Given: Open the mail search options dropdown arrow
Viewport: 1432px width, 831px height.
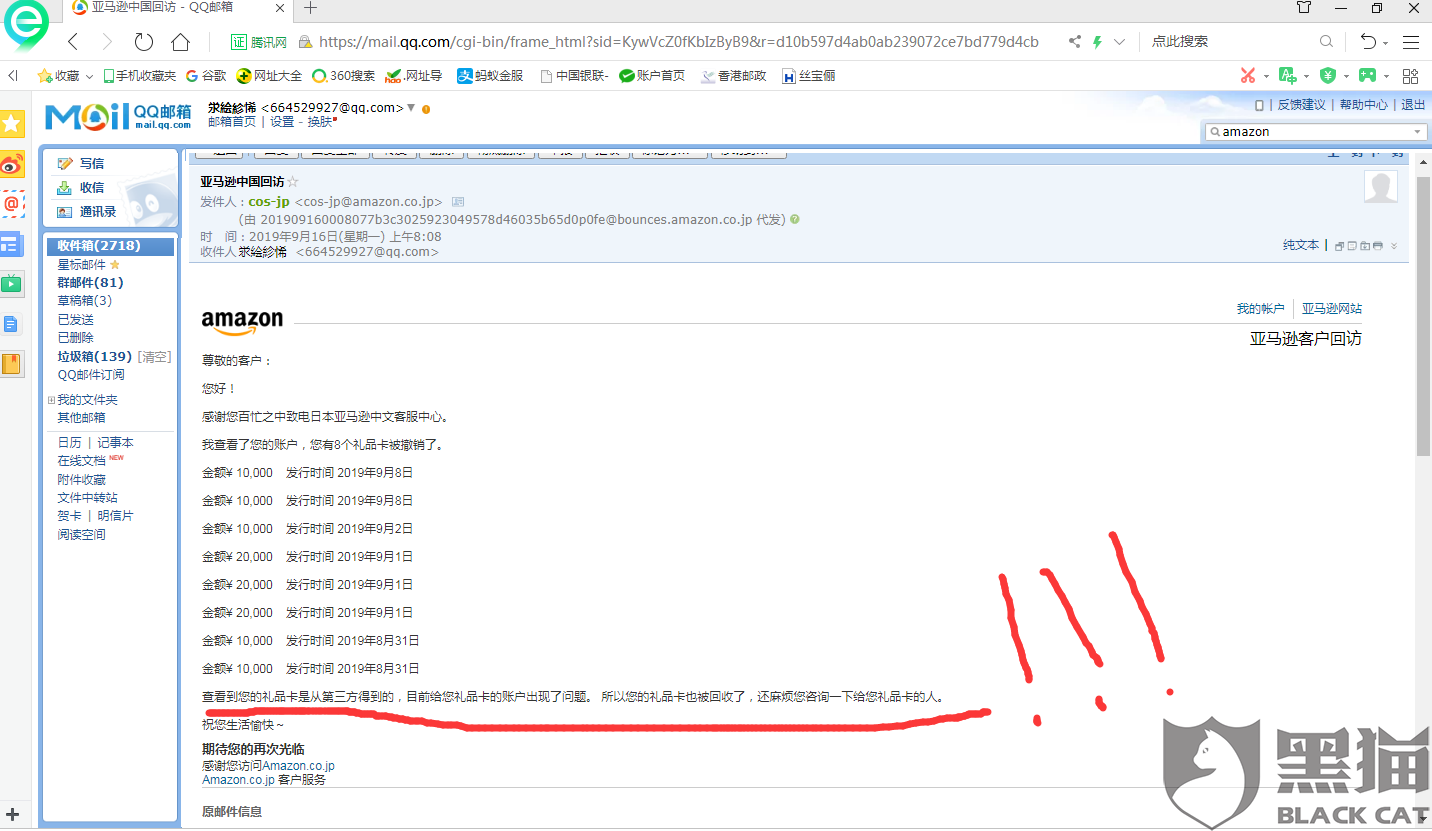Looking at the screenshot, I should tap(1417, 132).
